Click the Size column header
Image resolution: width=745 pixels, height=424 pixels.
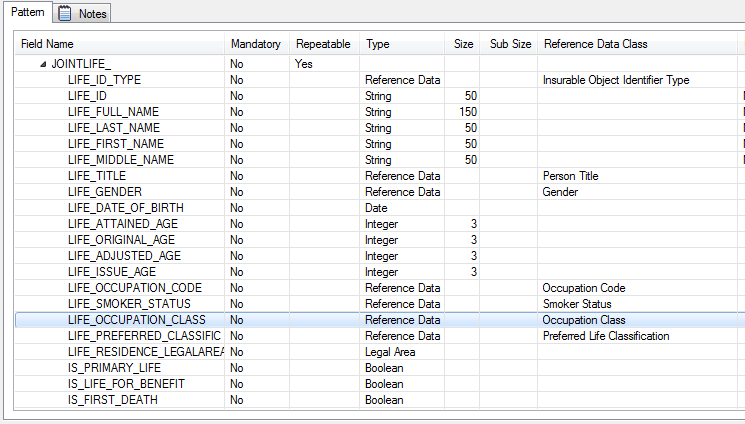pos(462,44)
